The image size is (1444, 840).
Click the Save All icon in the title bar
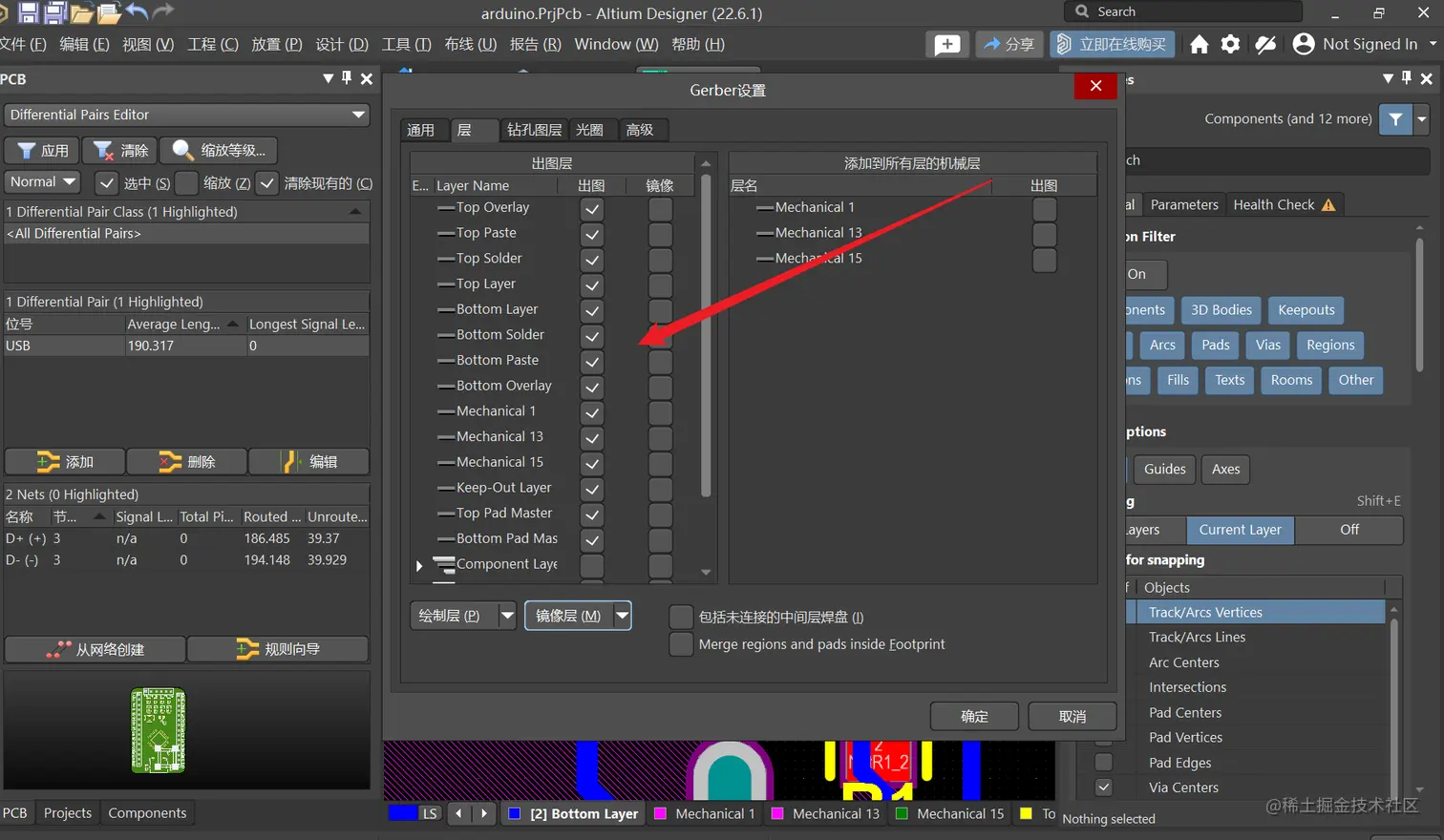(55, 13)
